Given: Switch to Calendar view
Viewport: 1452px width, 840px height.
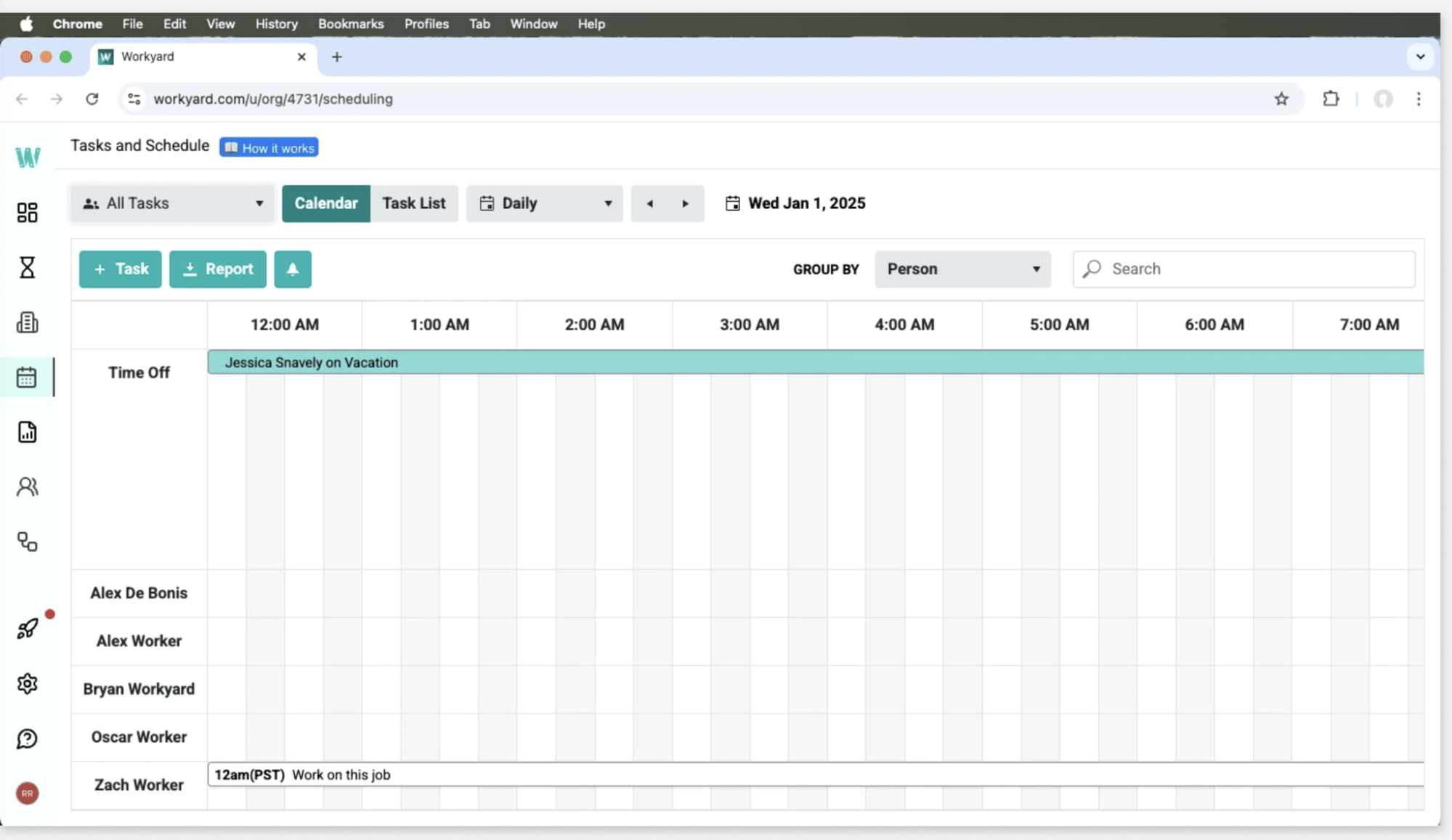Looking at the screenshot, I should point(326,203).
